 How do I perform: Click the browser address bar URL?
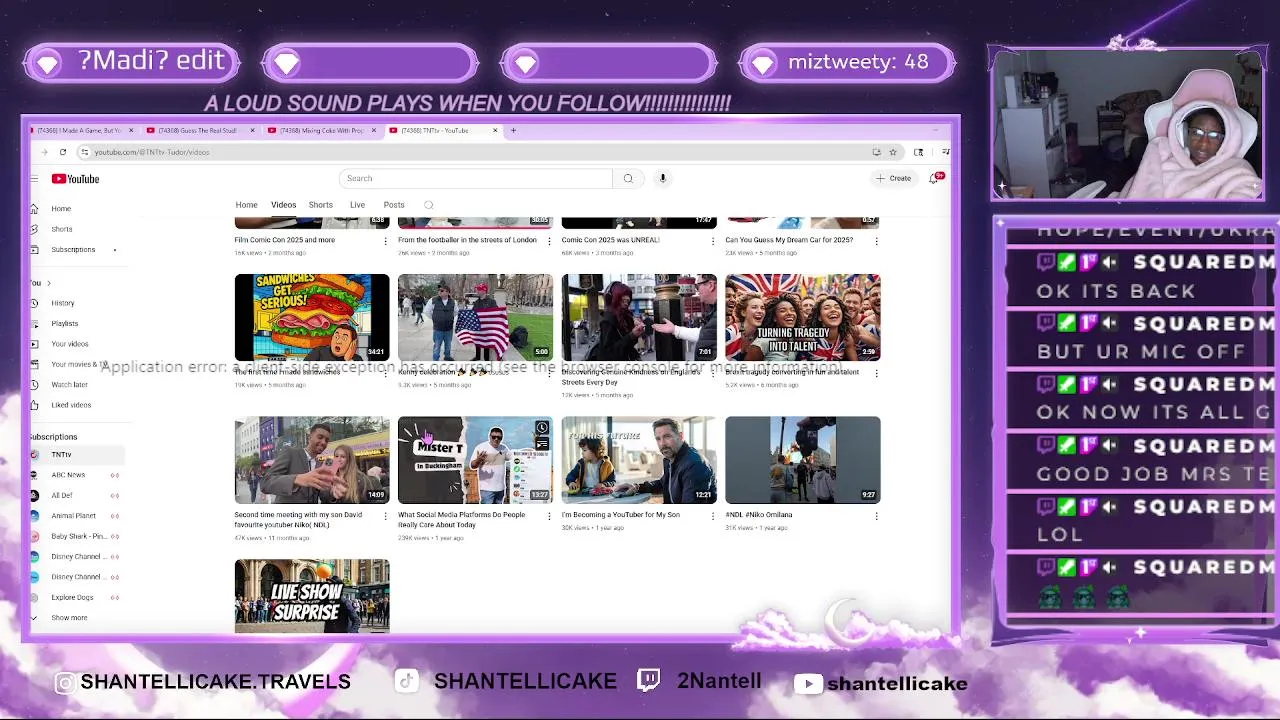[x=152, y=152]
